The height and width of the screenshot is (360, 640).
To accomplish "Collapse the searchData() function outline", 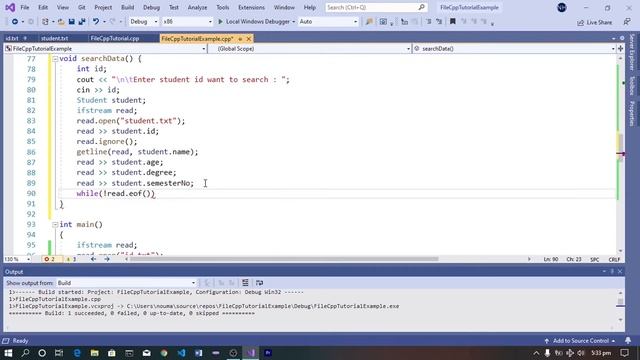I will coord(55,59).
